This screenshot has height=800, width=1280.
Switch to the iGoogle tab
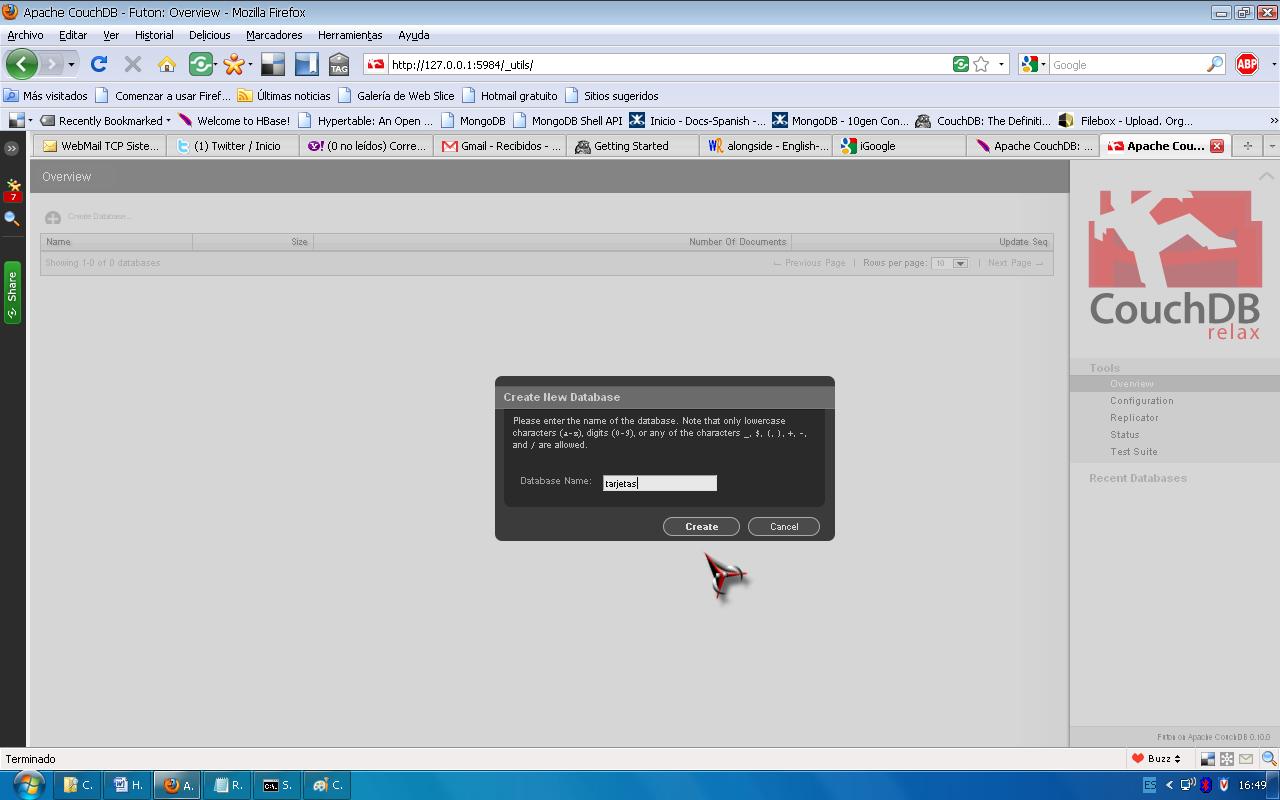[900, 146]
